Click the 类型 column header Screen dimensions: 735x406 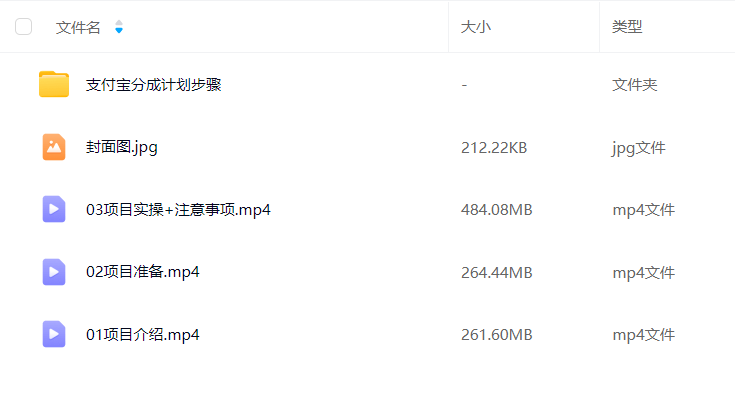pyautogui.click(x=627, y=27)
